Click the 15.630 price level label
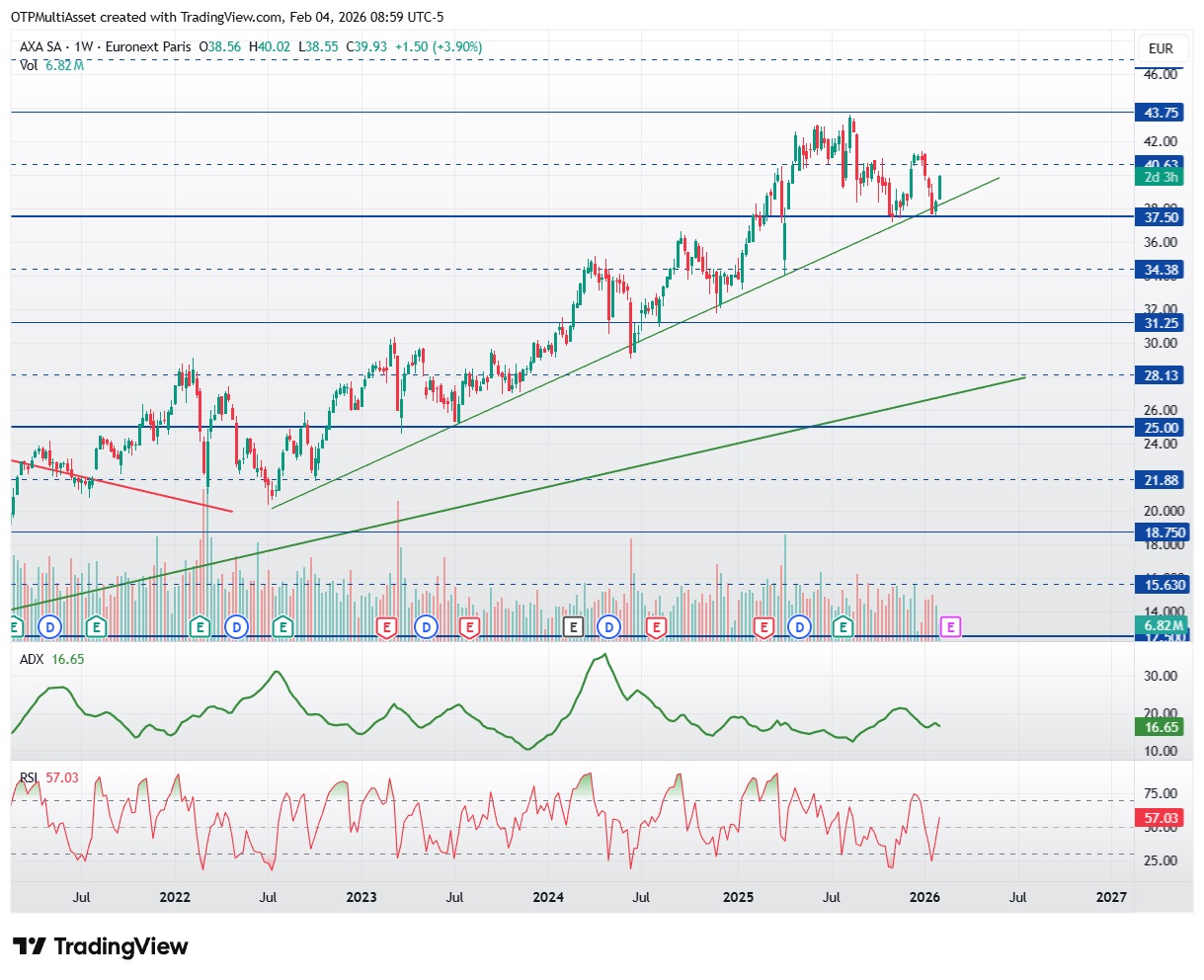The height and width of the screenshot is (980, 1204). [1164, 586]
